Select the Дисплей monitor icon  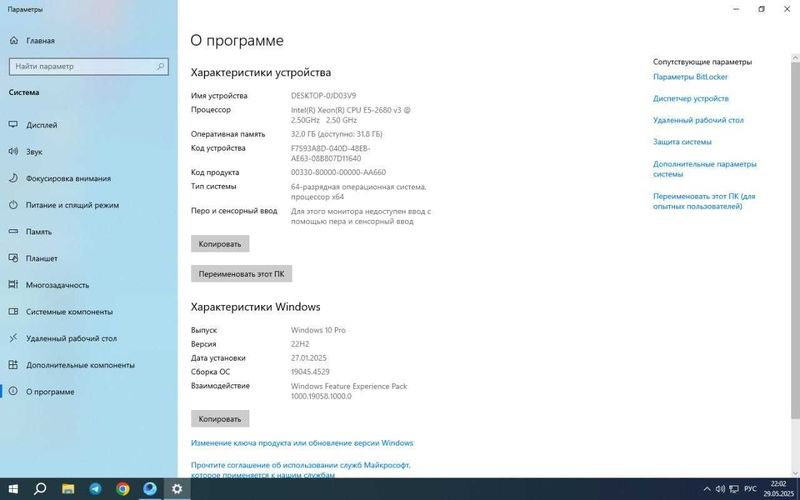(x=13, y=124)
